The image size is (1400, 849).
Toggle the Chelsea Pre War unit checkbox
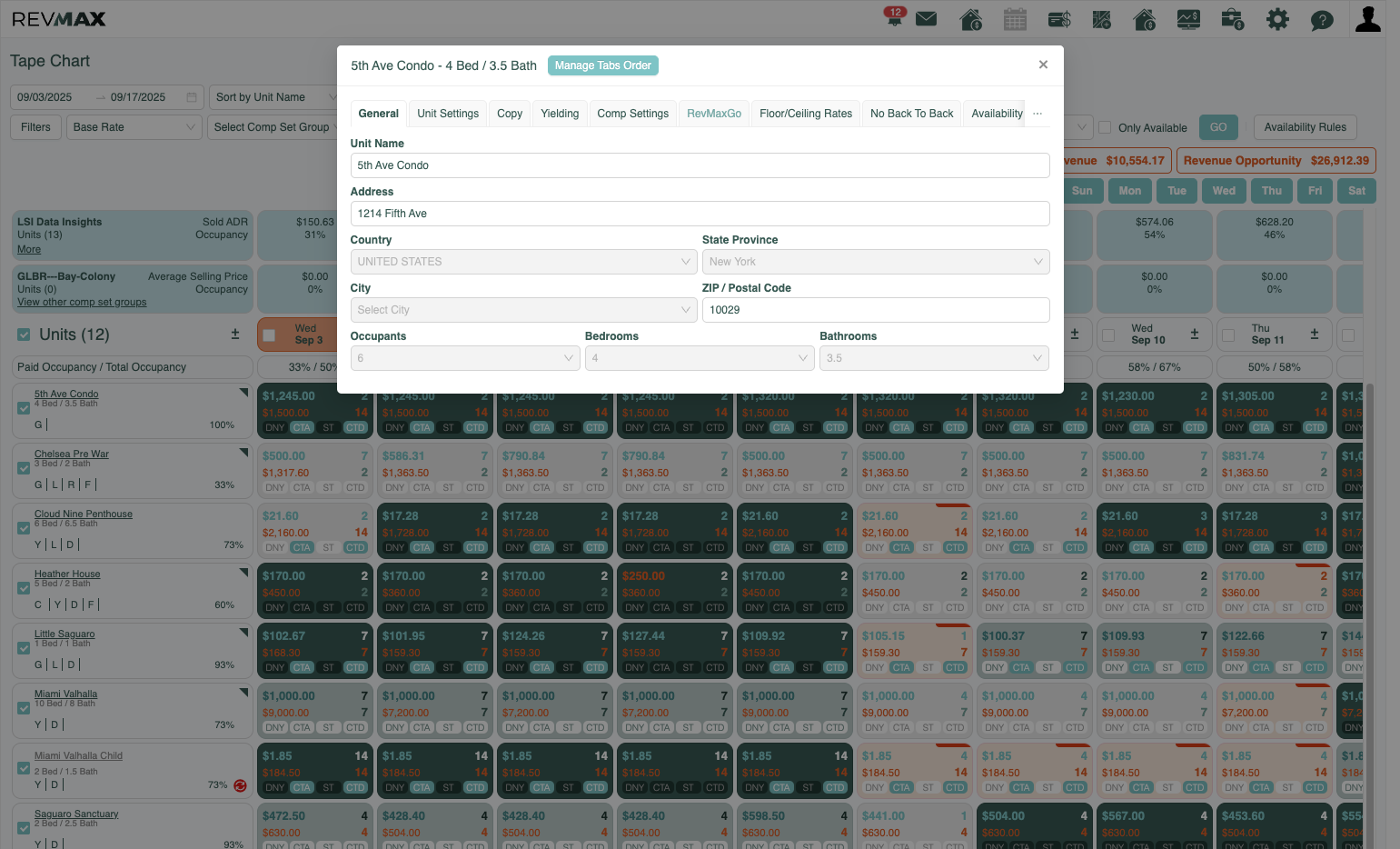[24, 468]
